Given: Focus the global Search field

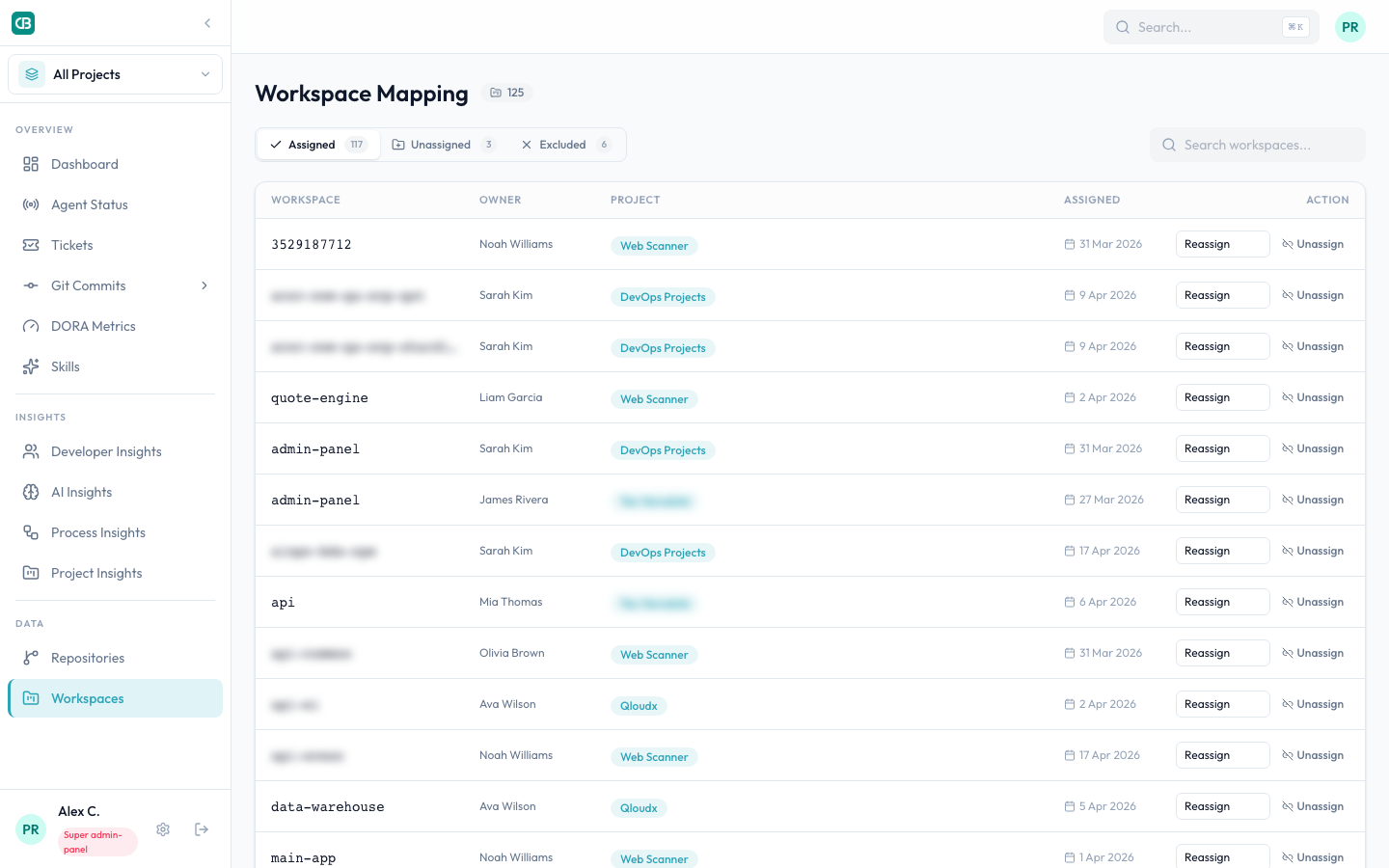Looking at the screenshot, I should coord(1211,27).
